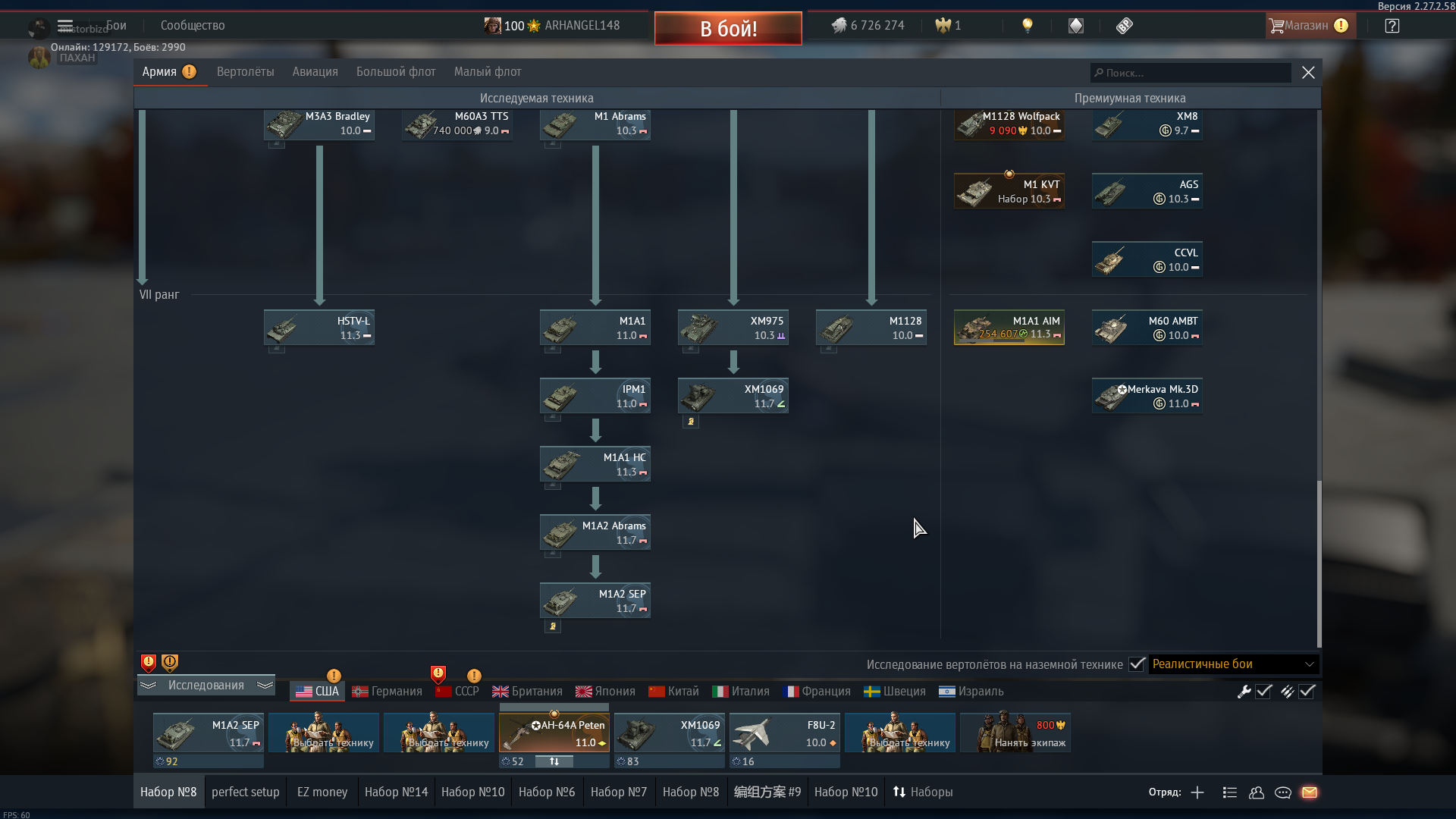
Task: Click the red shield notification badge
Action: coord(149,664)
